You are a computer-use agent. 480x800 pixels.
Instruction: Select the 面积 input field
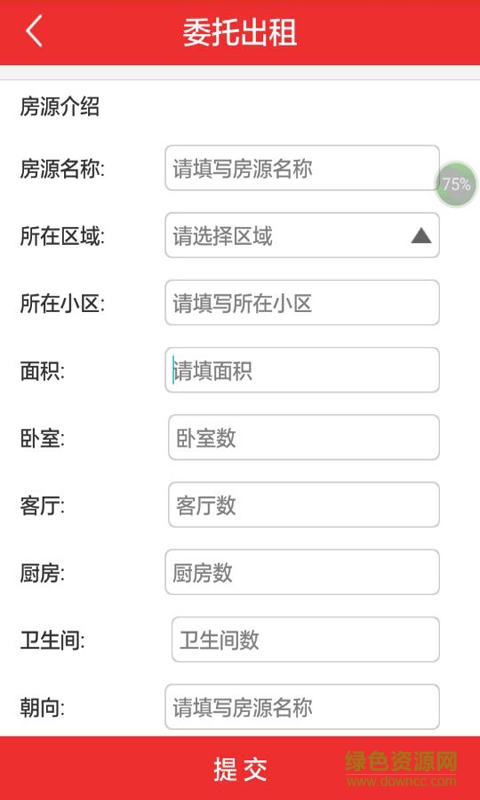pos(302,370)
